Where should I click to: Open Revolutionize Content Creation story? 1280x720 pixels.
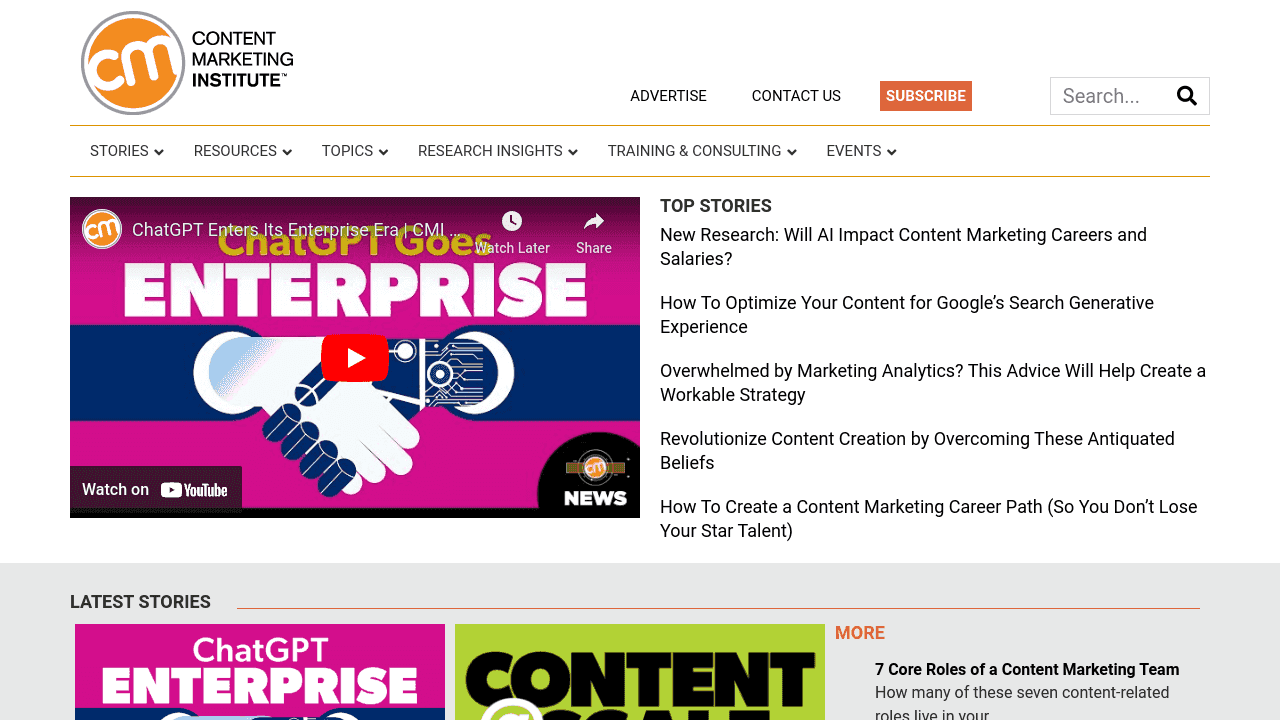tap(917, 451)
